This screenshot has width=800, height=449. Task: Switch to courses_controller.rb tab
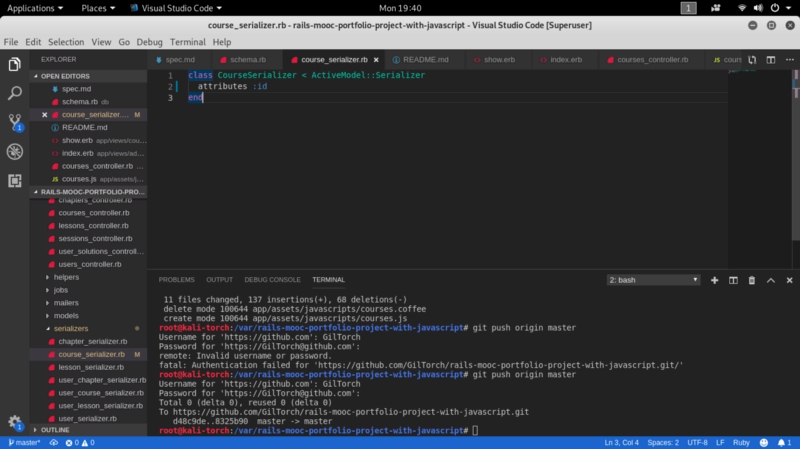tap(652, 60)
